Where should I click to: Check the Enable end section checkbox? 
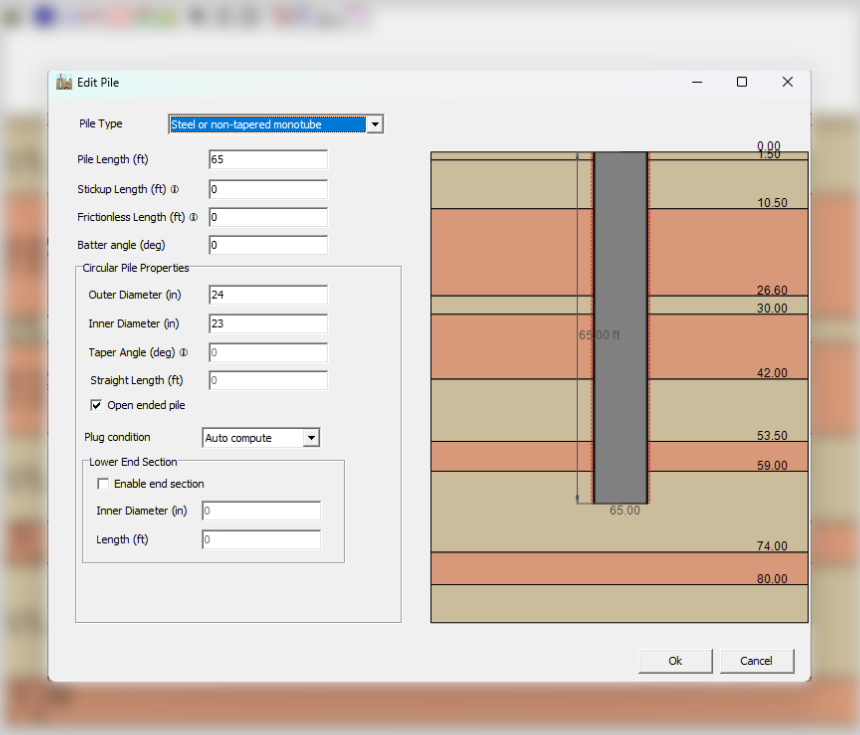tap(103, 484)
